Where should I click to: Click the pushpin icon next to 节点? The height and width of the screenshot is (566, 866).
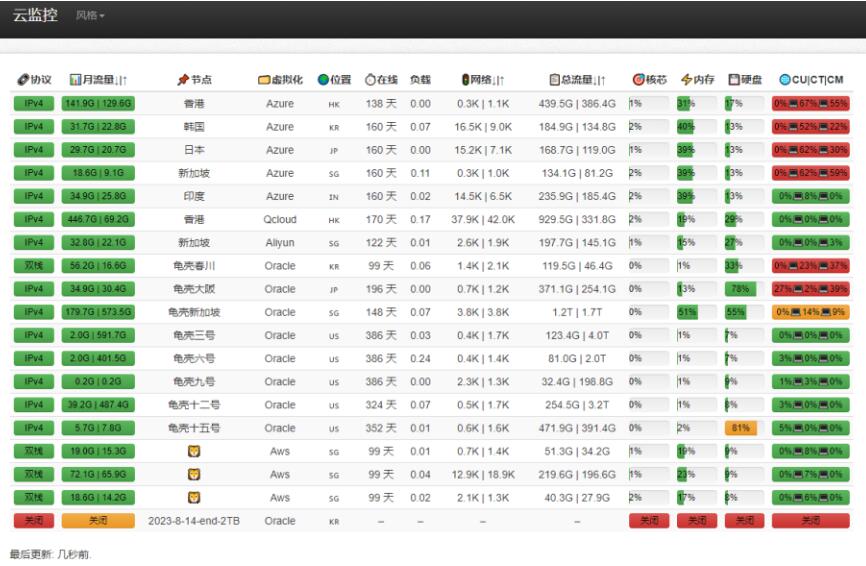[182, 80]
